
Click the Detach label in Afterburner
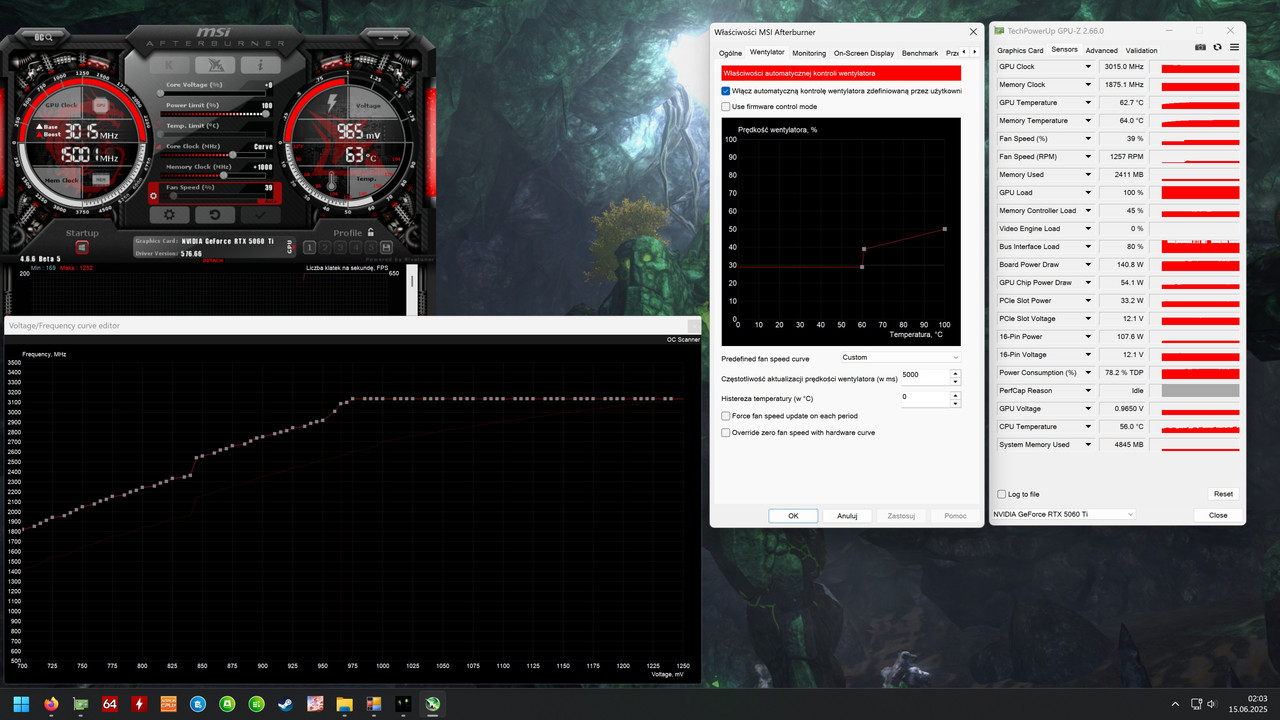click(212, 260)
